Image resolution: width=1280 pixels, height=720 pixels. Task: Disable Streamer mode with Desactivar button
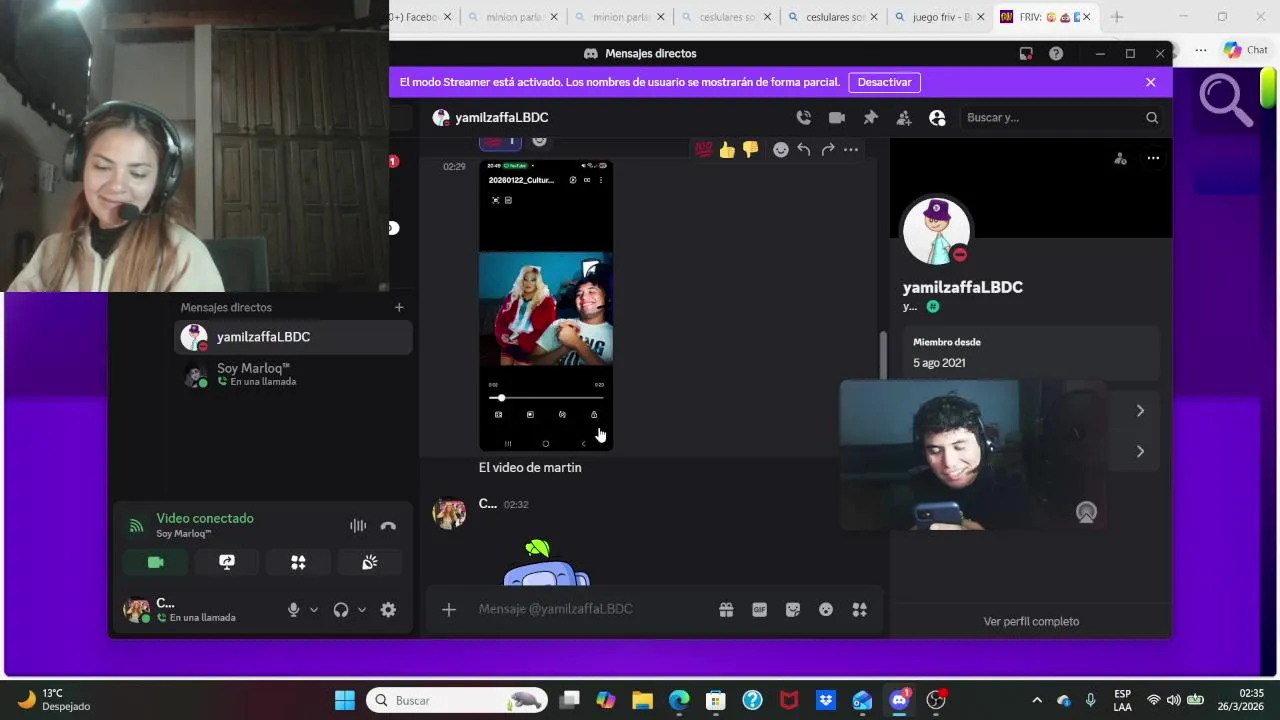885,82
